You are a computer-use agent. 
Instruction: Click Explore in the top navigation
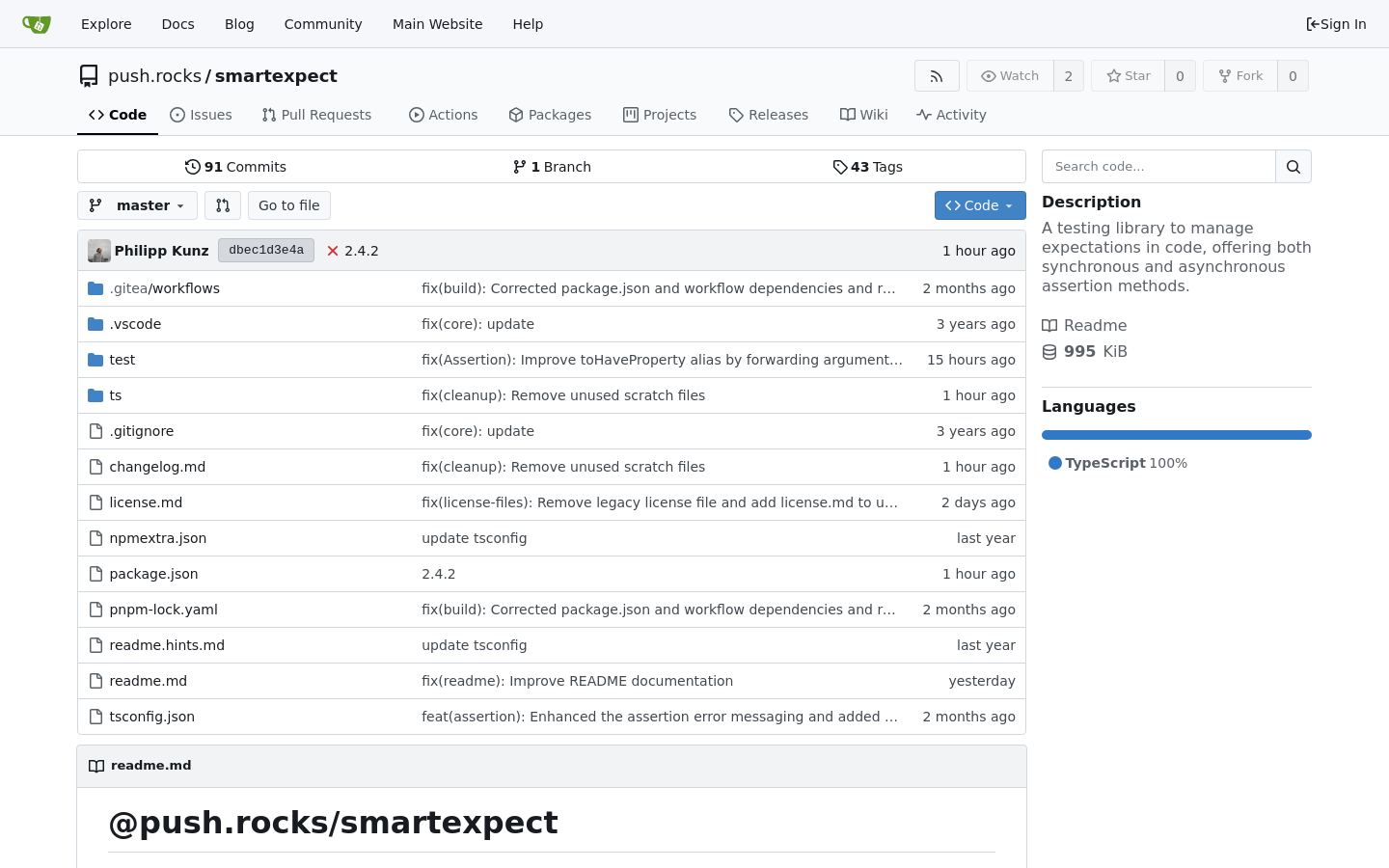106,24
